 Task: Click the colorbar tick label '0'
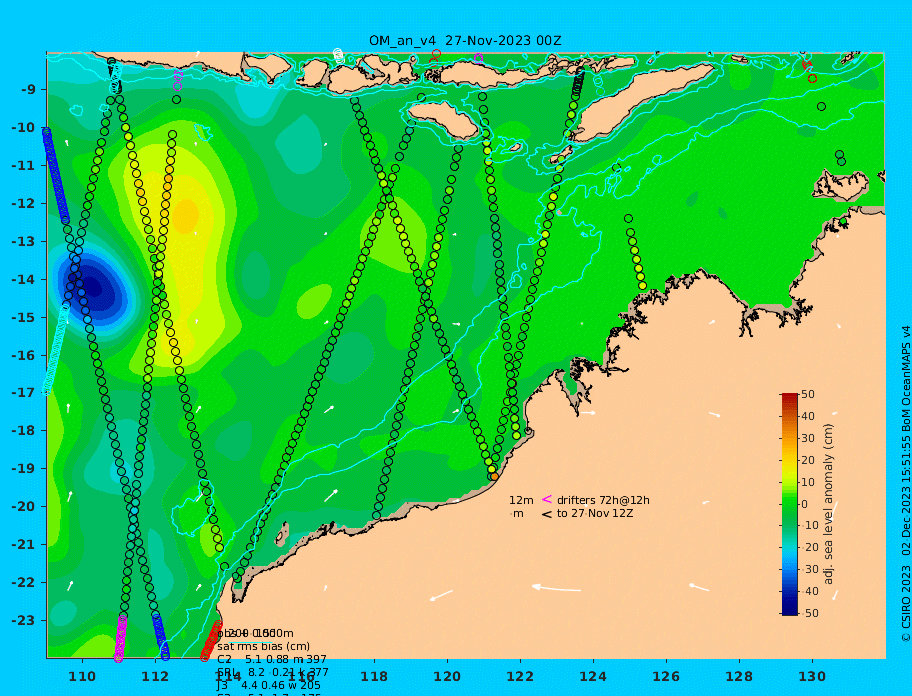coord(805,504)
